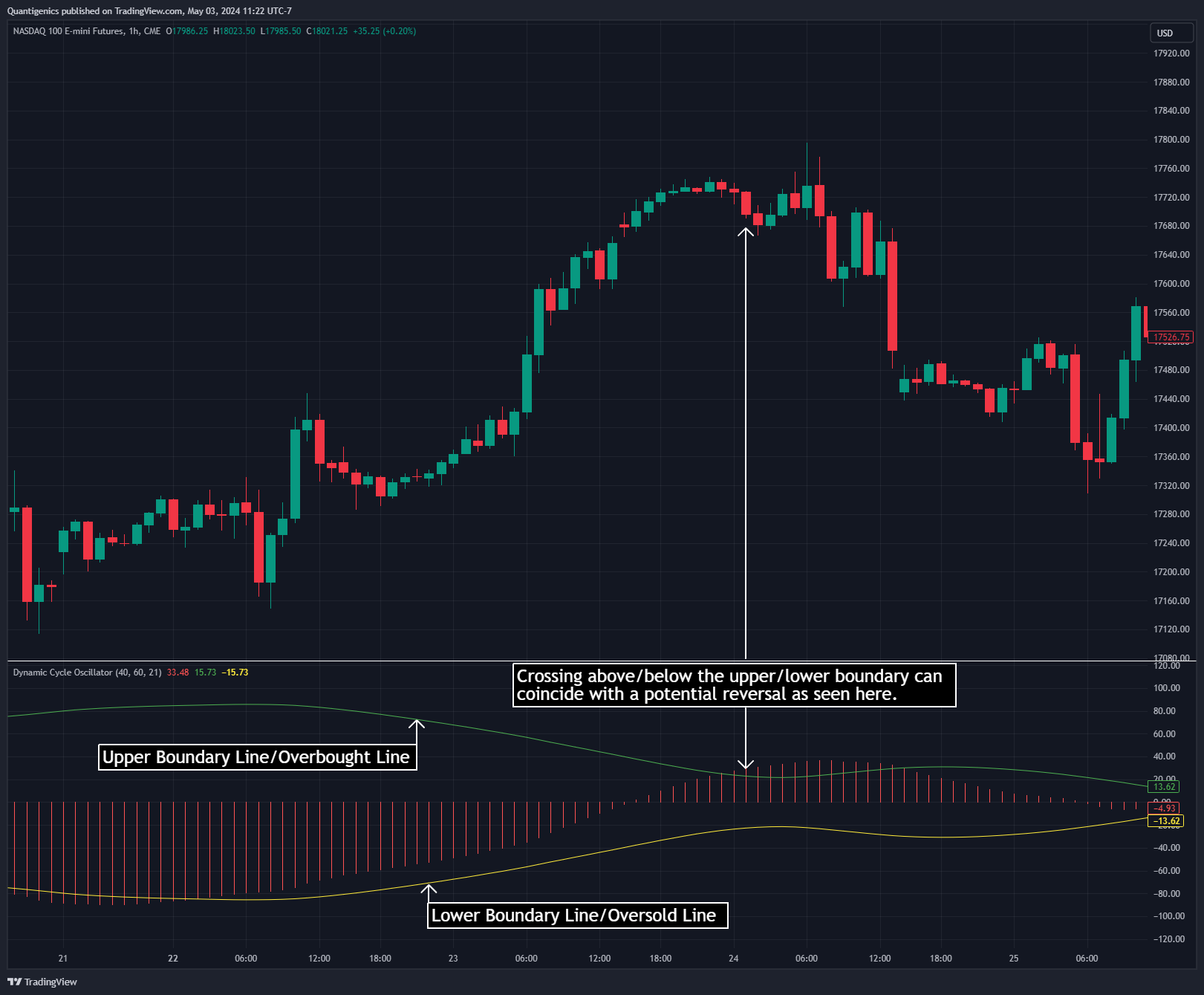Click the red −4.93 oscillator axis label
Viewport: 1204px width, 995px height.
1164,808
